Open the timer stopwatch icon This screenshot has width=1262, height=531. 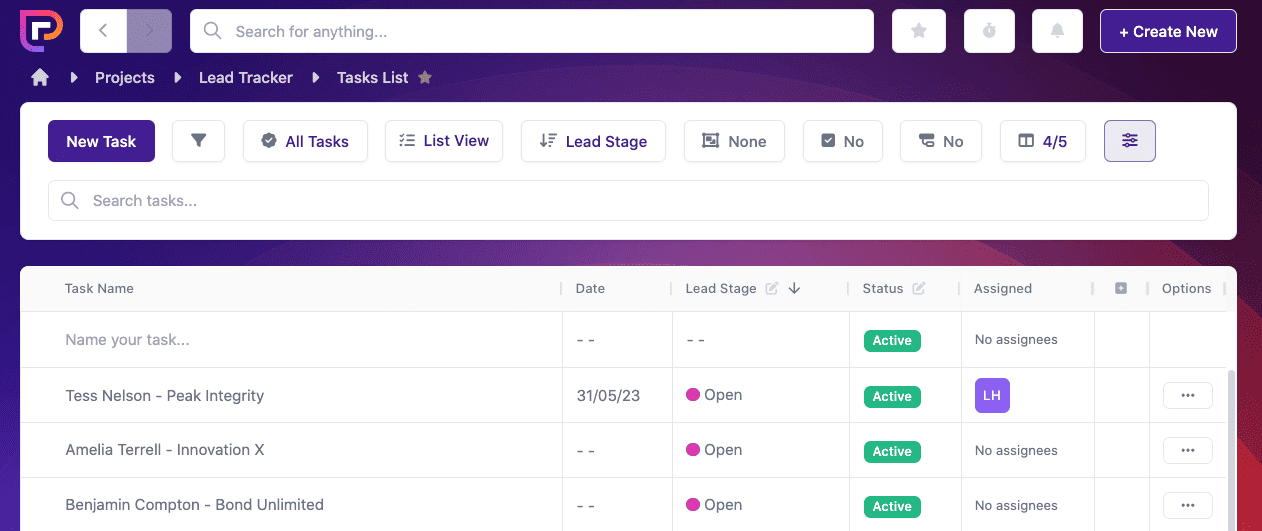point(989,31)
